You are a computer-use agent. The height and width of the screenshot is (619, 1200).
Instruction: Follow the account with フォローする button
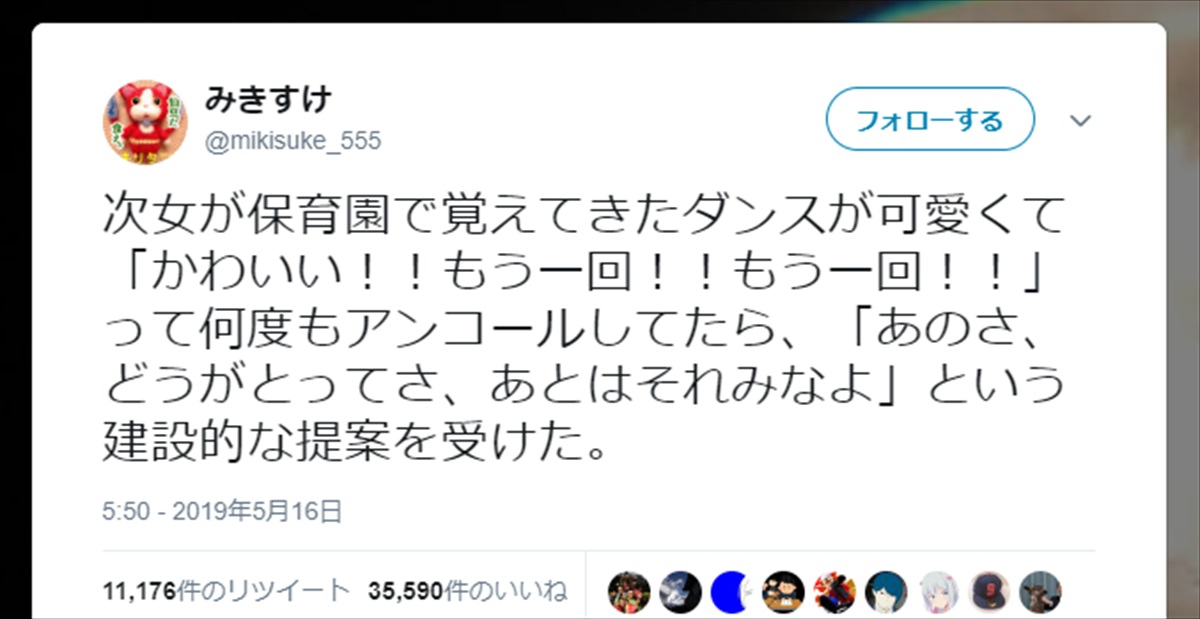pyautogui.click(x=929, y=122)
